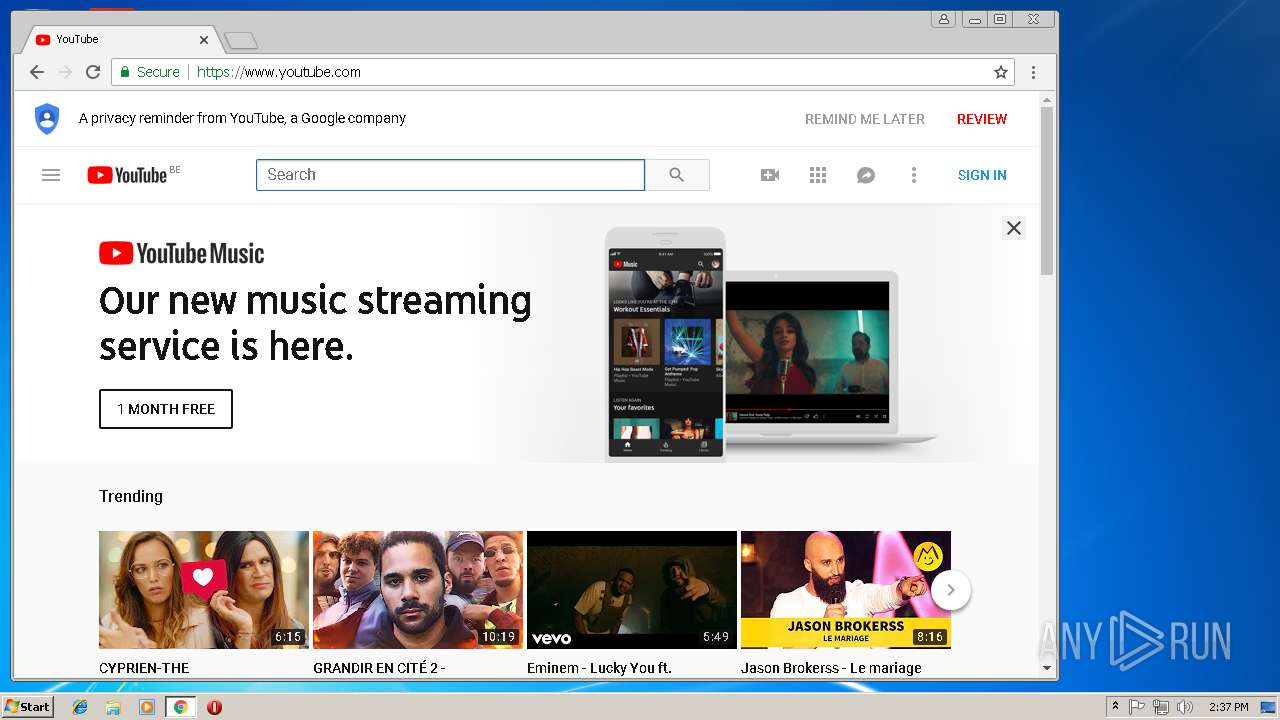Screen dimensions: 1280x720
Task: Click REMIND ME LATER
Action: click(x=865, y=119)
